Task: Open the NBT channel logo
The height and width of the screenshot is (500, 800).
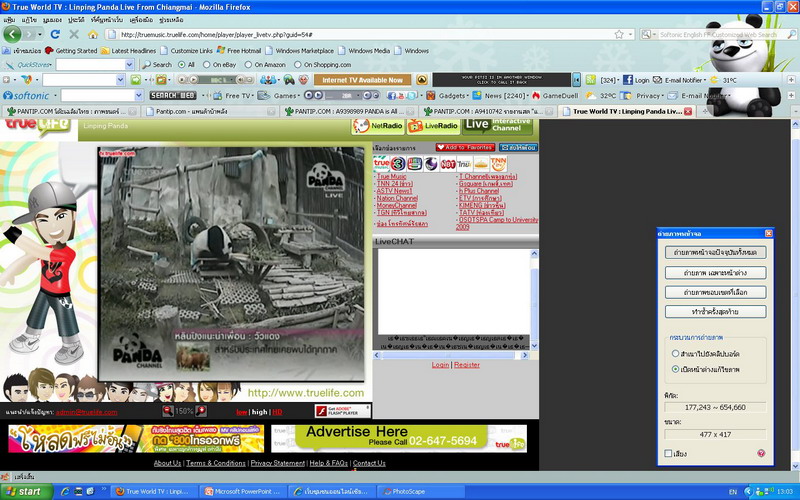Action: [x=447, y=164]
